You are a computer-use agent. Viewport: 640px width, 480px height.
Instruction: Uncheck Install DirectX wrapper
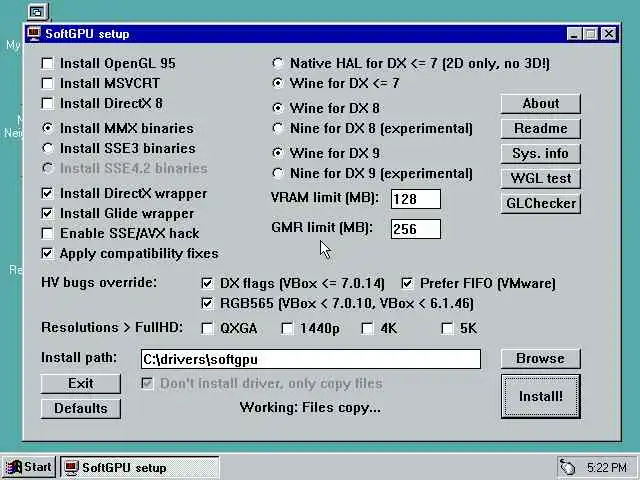48,193
